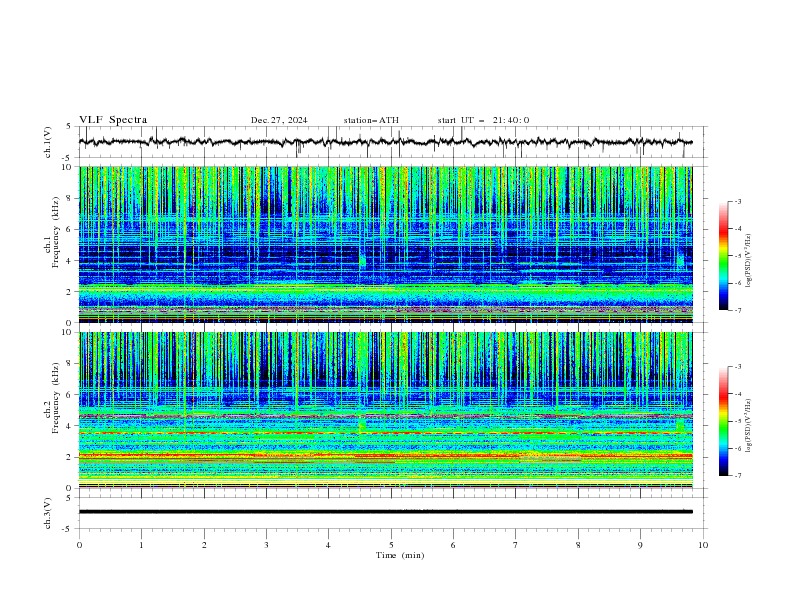Viewport: 792px width, 612px height.
Task: Click ch.2 frequency axis tick '2'
Action: click(70, 457)
